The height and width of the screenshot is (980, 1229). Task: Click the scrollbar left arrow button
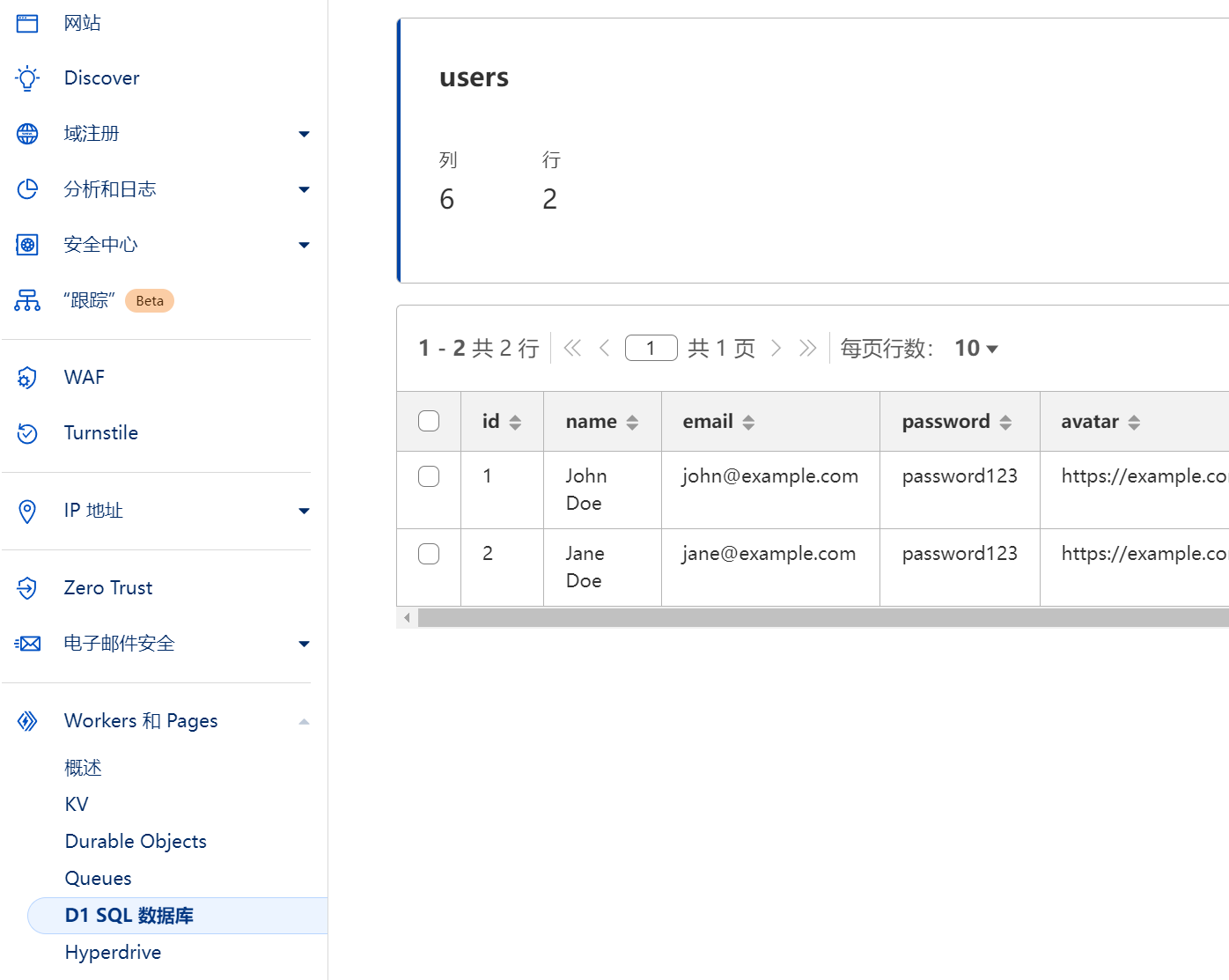[407, 617]
